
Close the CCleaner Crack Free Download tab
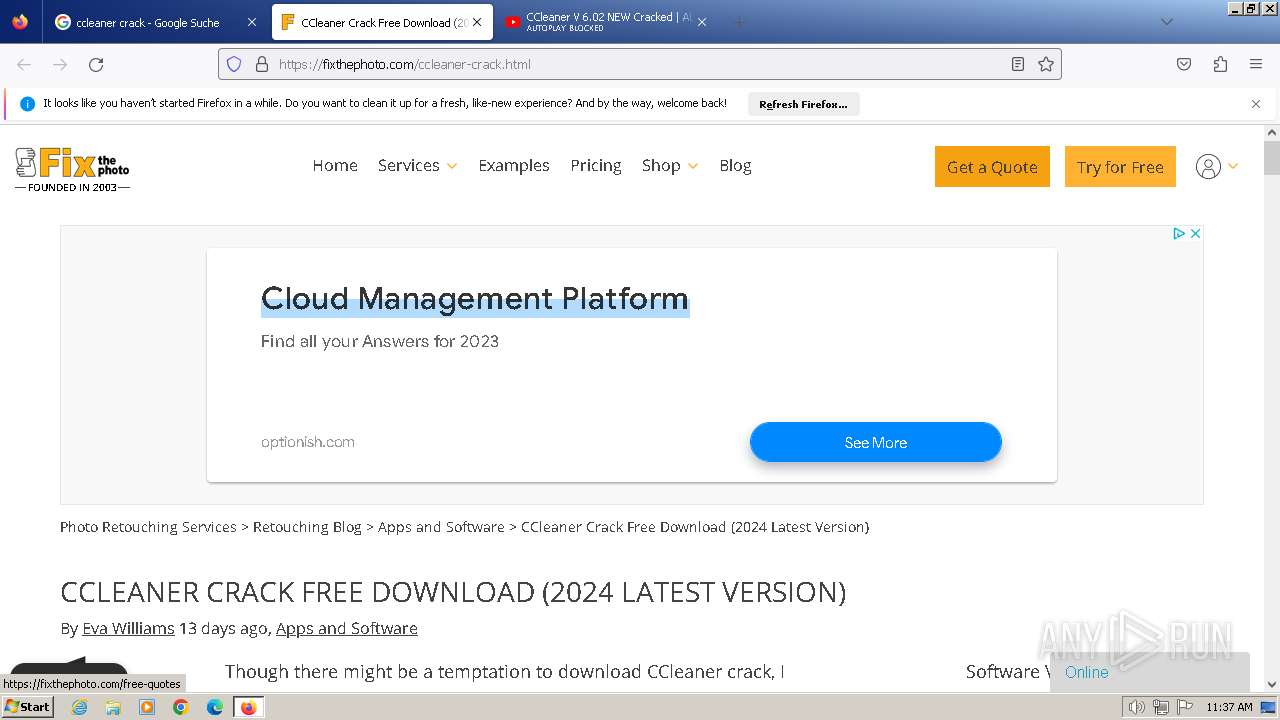[478, 22]
